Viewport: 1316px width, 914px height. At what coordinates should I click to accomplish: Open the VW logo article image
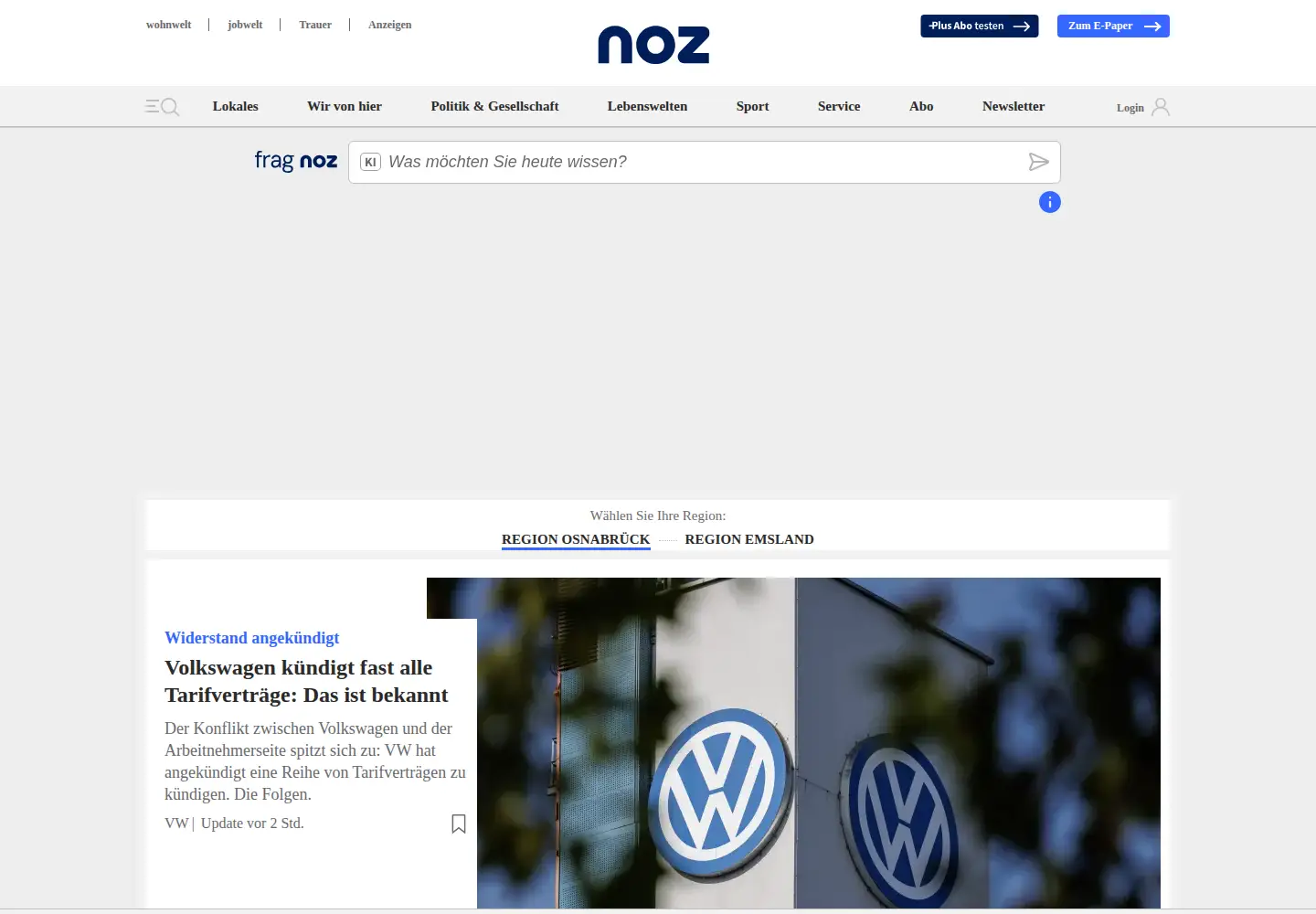pyautogui.click(x=818, y=743)
